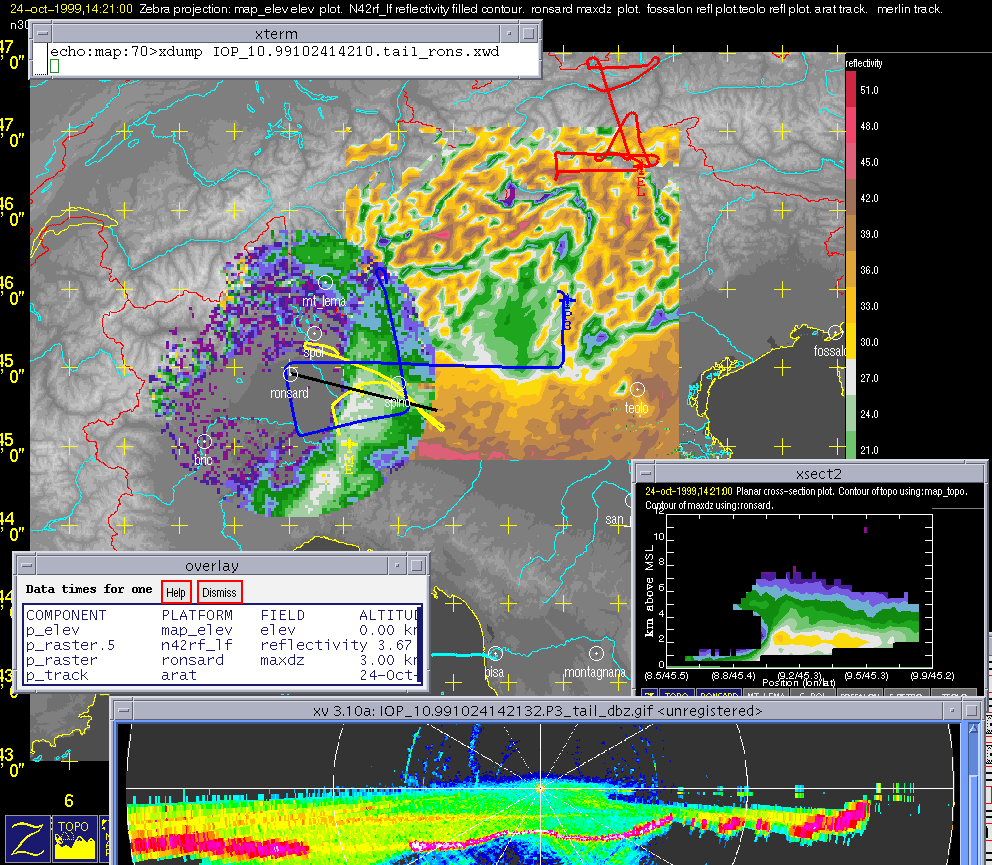The image size is (992, 865).
Task: Click the xsect2 window menu button
Action: point(644,473)
